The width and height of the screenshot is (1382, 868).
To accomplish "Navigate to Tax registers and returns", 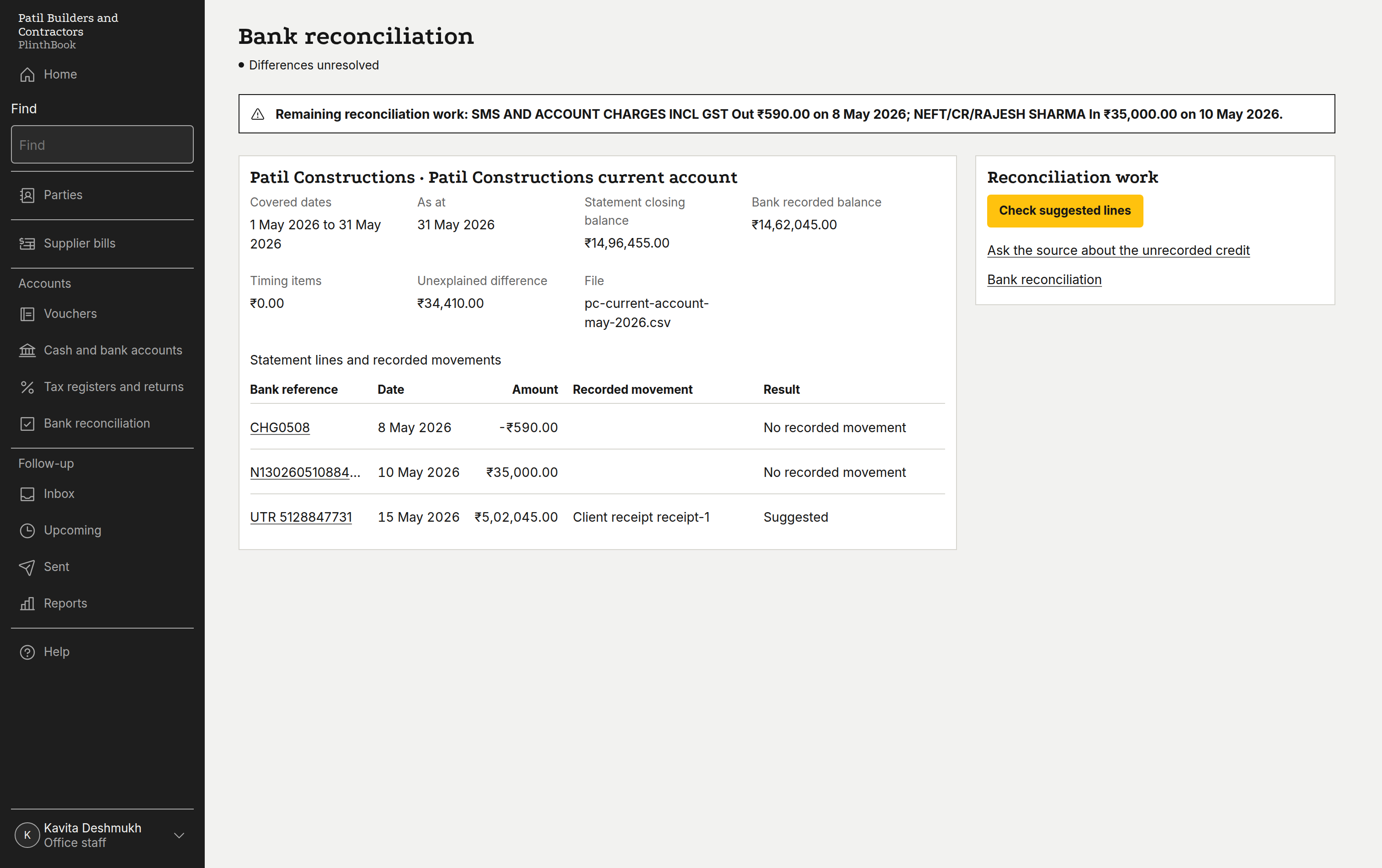I will coord(114,387).
